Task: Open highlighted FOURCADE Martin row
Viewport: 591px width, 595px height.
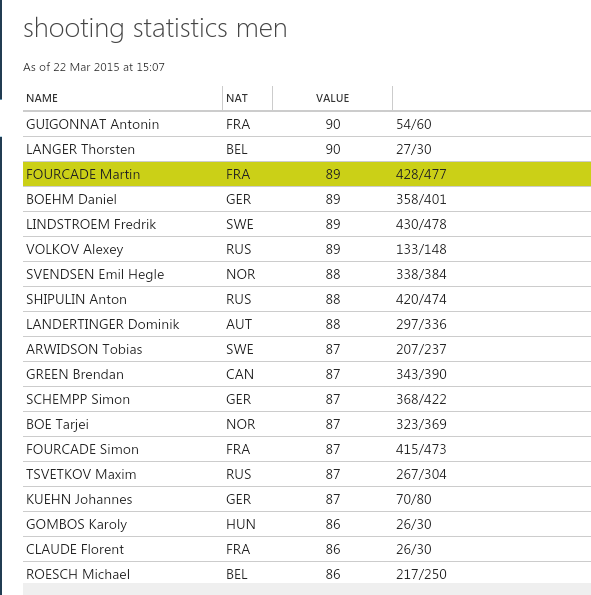Action: (307, 174)
